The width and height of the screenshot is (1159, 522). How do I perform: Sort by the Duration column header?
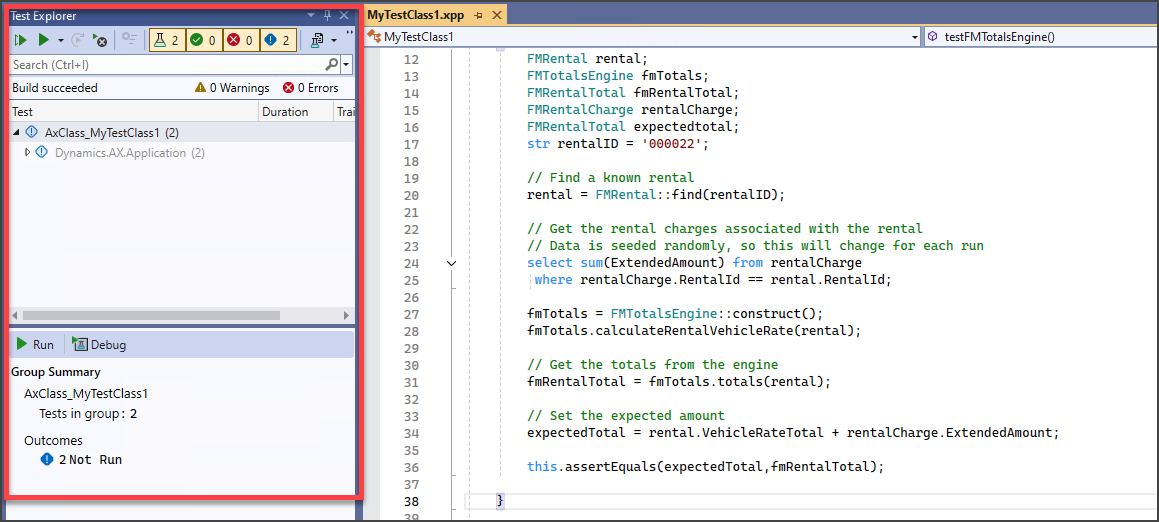tap(296, 112)
